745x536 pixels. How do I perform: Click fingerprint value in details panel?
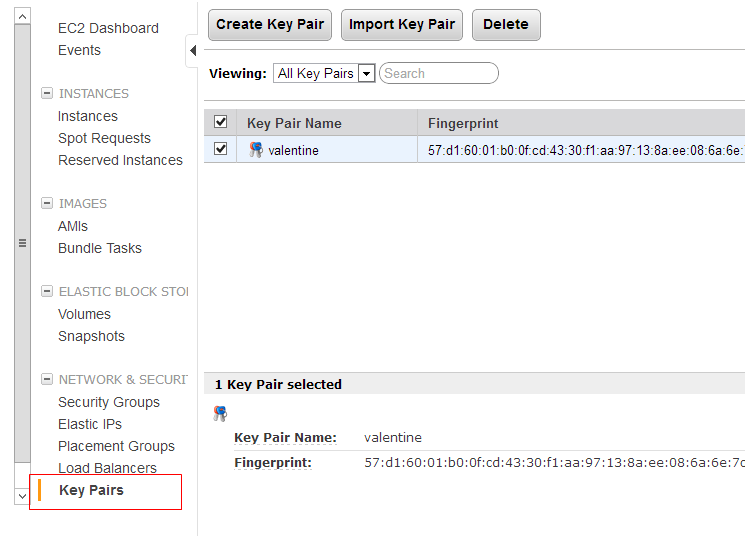coord(554,463)
